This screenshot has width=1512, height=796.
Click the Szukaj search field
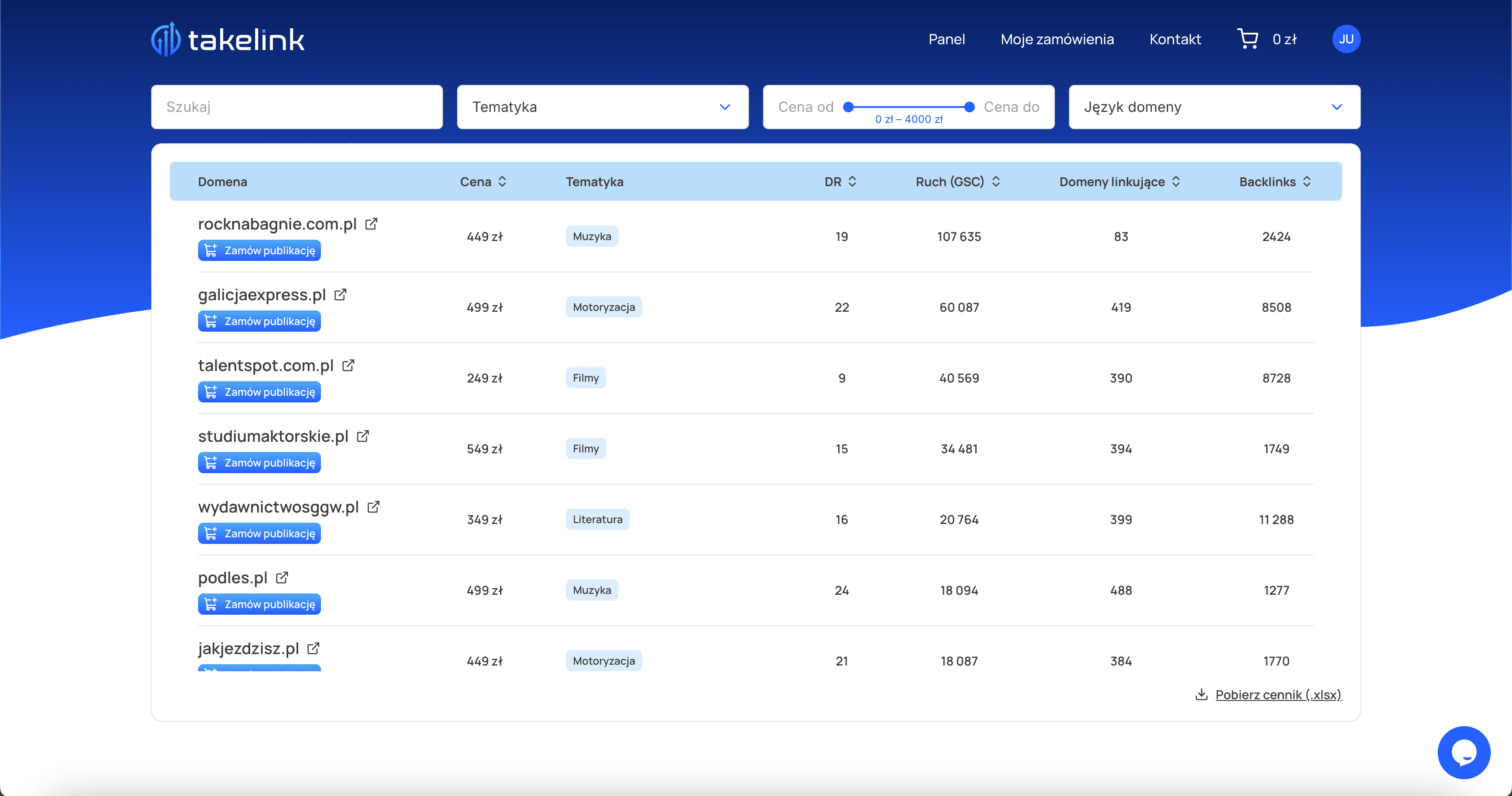click(x=297, y=107)
